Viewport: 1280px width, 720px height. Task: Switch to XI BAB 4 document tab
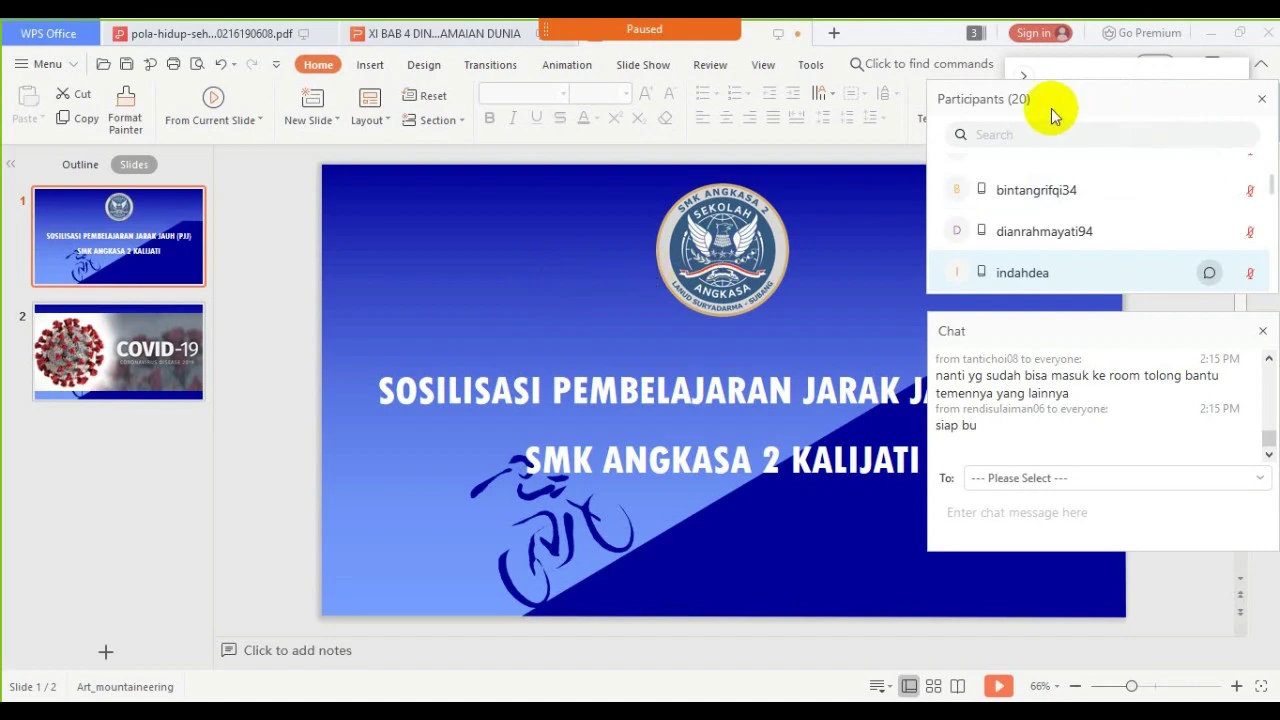[436, 33]
